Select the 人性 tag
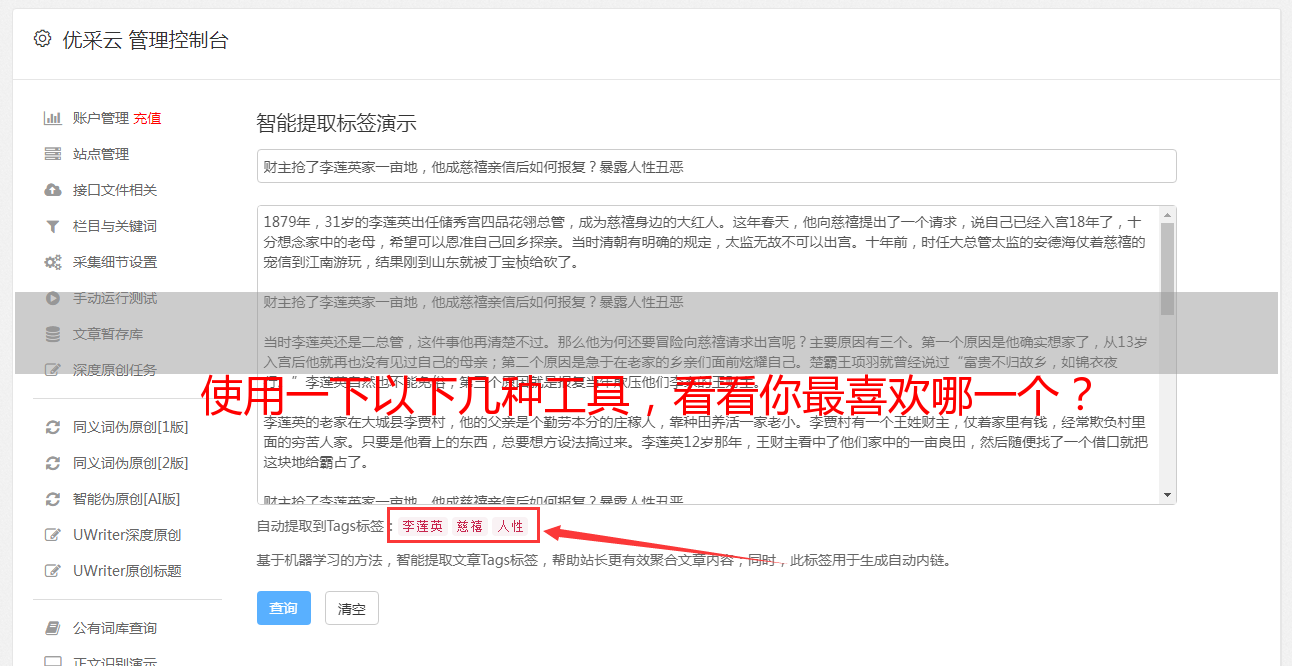The height and width of the screenshot is (666, 1292). click(x=510, y=526)
